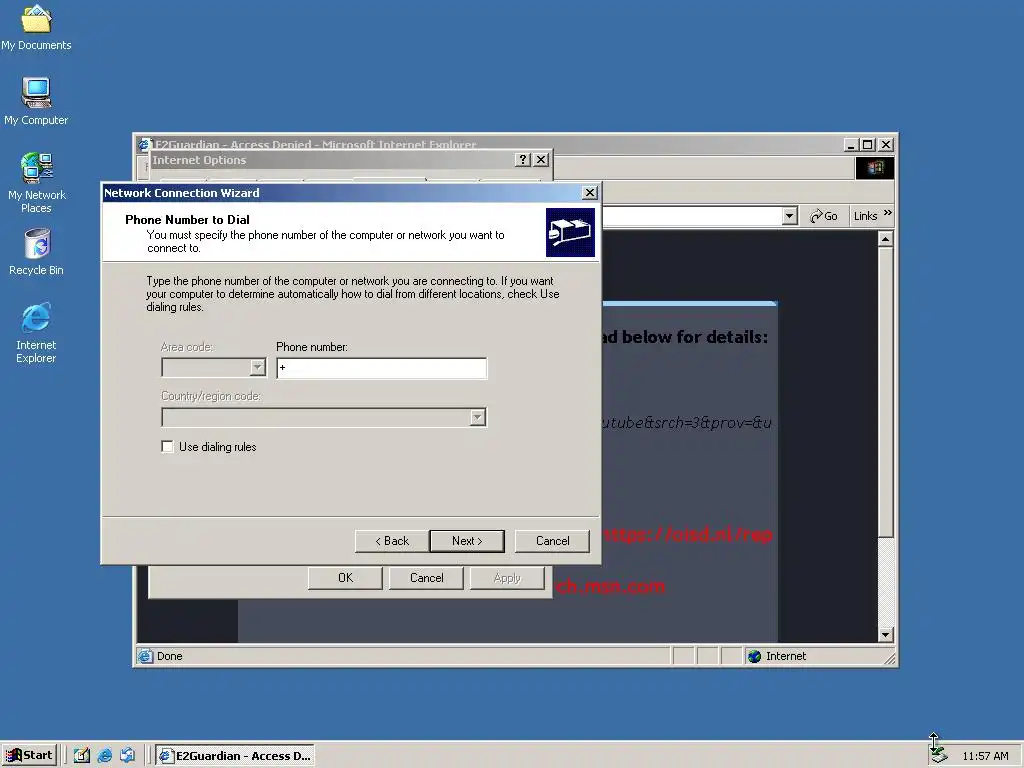This screenshot has height=768, width=1024.
Task: Select the Recycle Bin icon
Action: click(x=36, y=251)
